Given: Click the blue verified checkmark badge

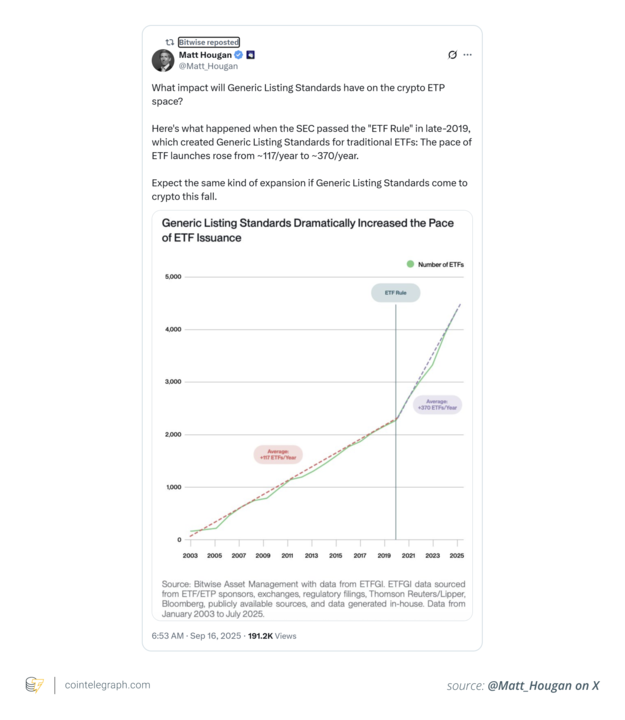Looking at the screenshot, I should [x=239, y=55].
